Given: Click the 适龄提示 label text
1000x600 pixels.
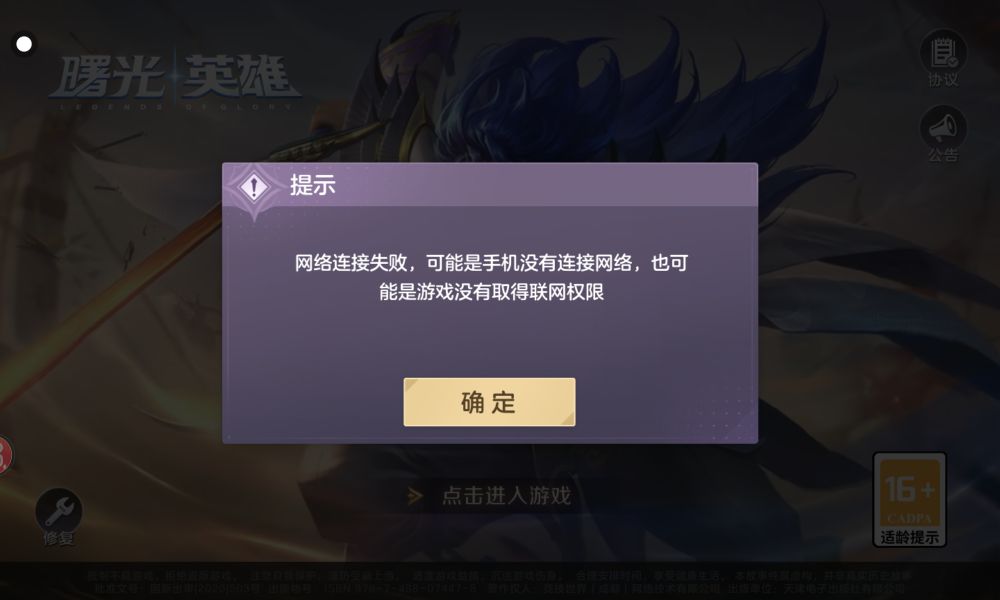Looking at the screenshot, I should click(909, 537).
